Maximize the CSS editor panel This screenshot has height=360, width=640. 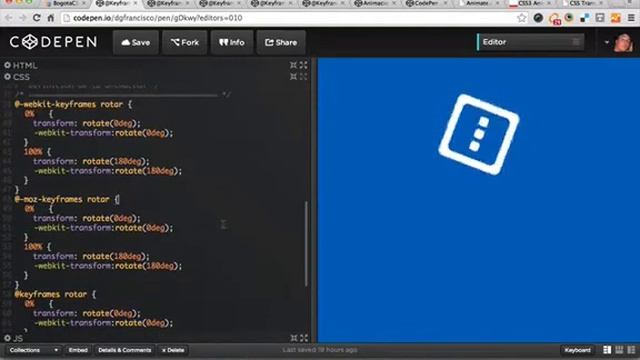[x=304, y=76]
